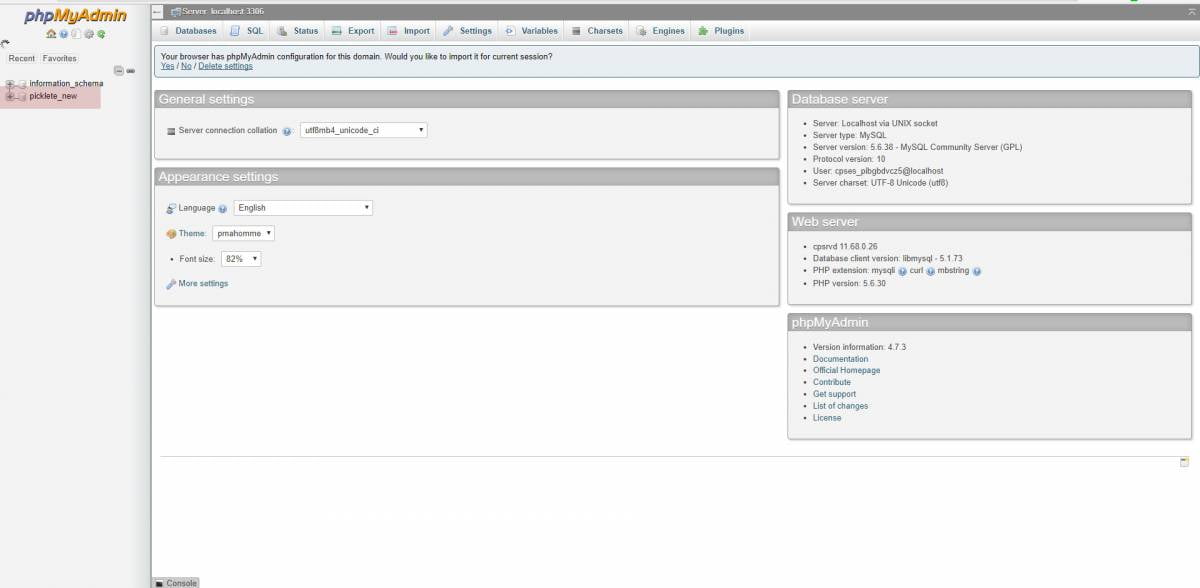Open the License link
Screen dimensions: 1200x588
(x=827, y=418)
